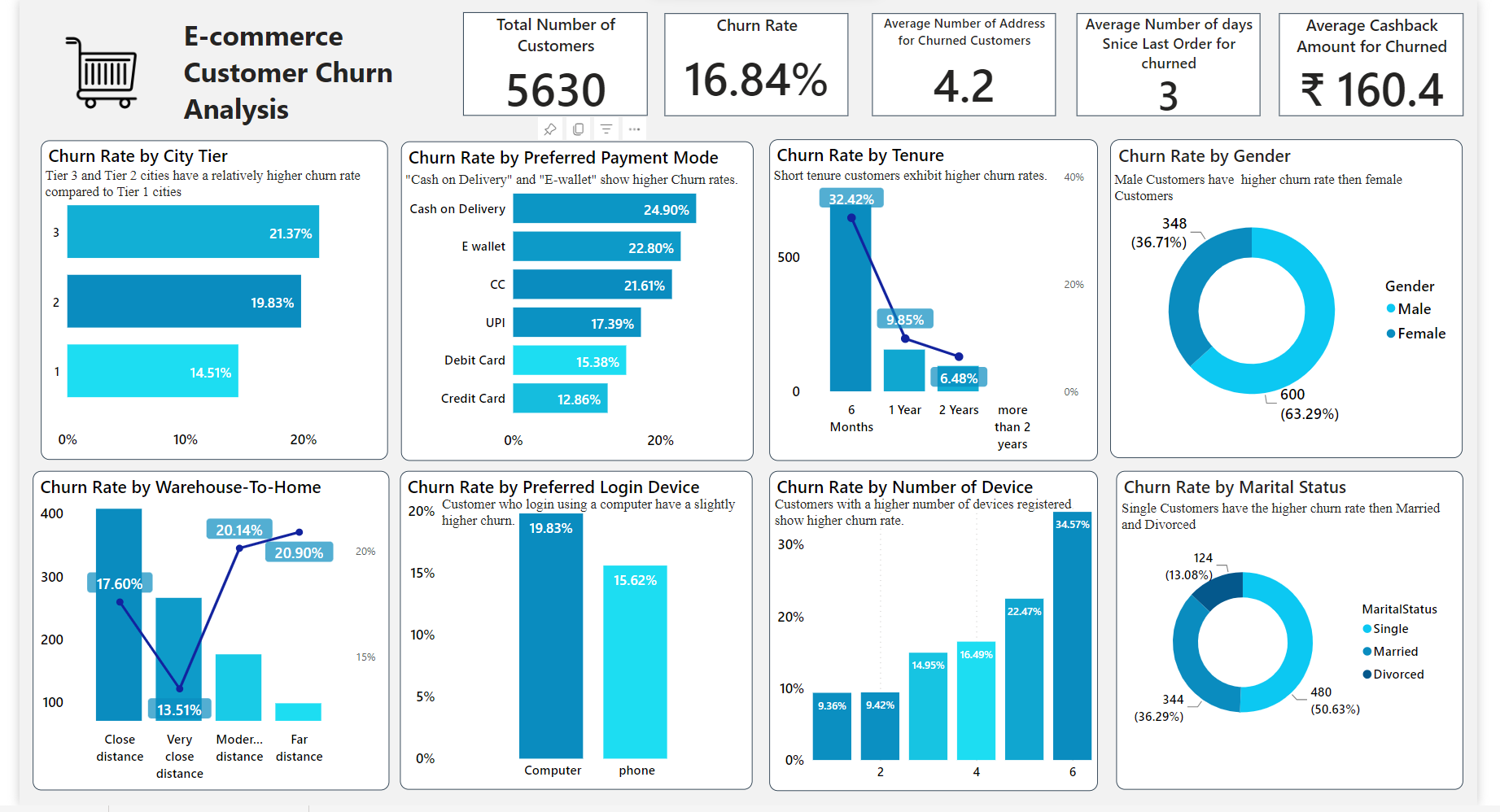Click the copy visual icon
Image resolution: width=1500 pixels, height=812 pixels.
(x=579, y=129)
